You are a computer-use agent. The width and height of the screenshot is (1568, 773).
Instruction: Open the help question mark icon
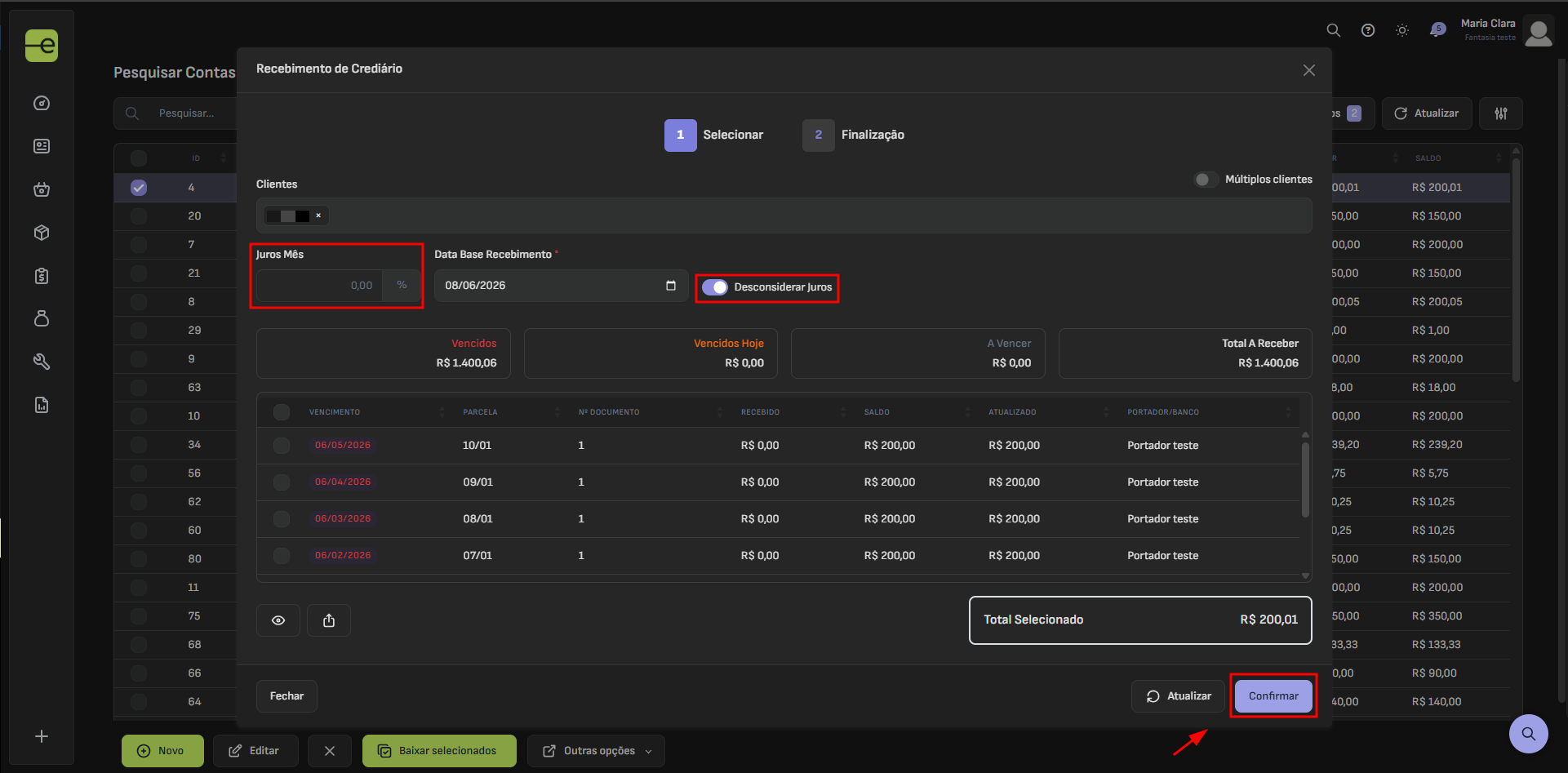[x=1368, y=30]
